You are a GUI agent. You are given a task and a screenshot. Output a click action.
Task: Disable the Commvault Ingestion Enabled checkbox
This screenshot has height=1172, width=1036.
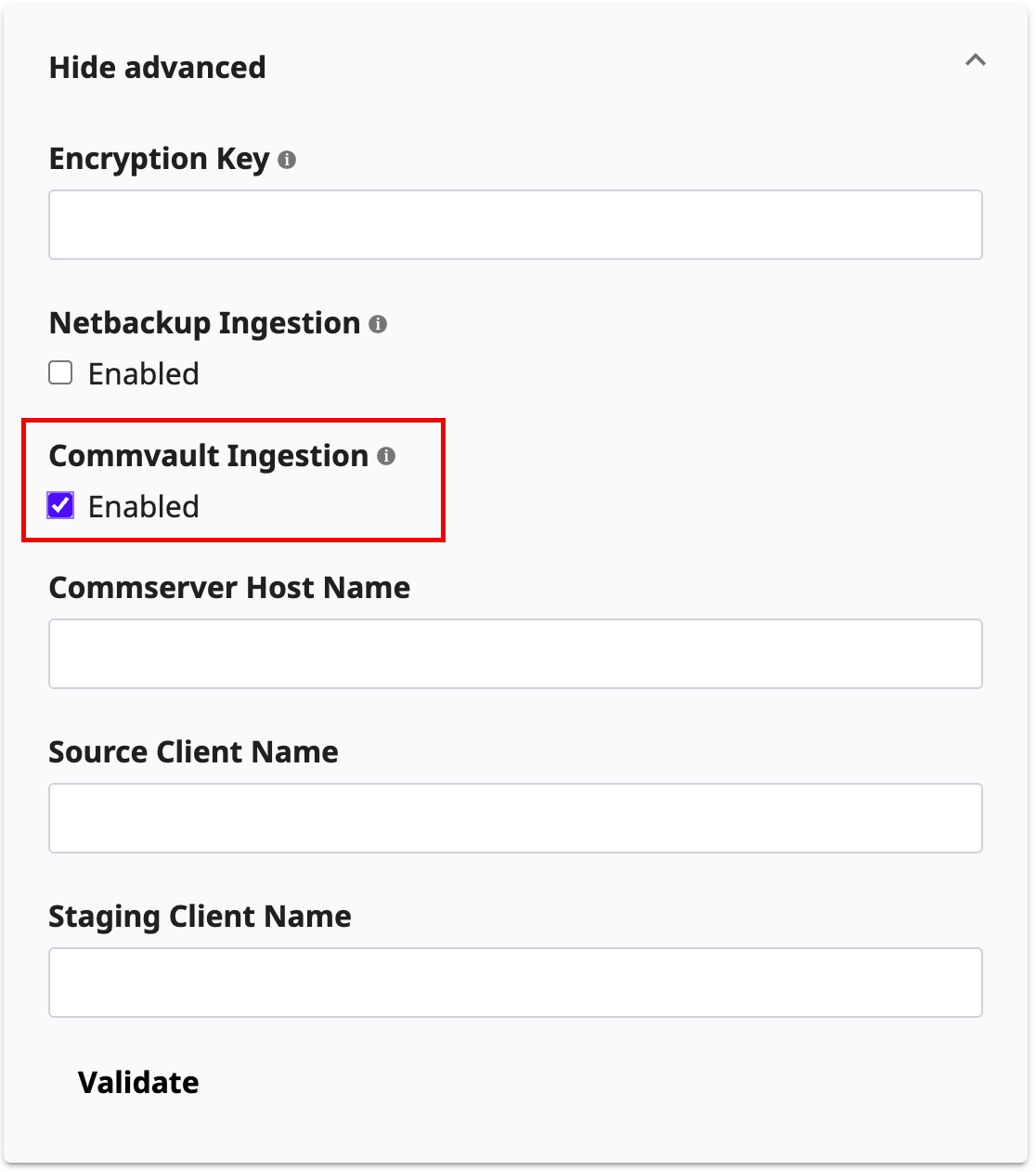coord(60,506)
